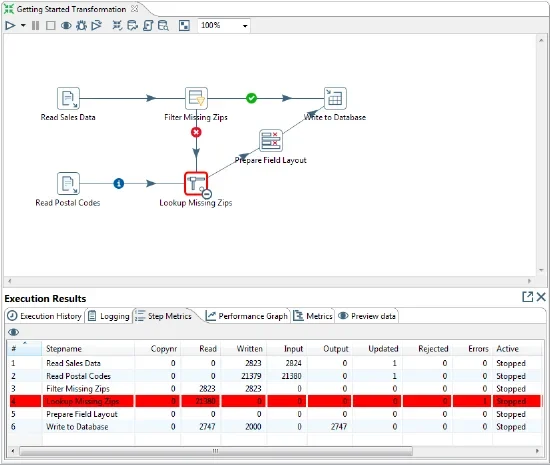This screenshot has width=550, height=465.
Task: Close the Getting Started Transformation tab
Action: 134,9
